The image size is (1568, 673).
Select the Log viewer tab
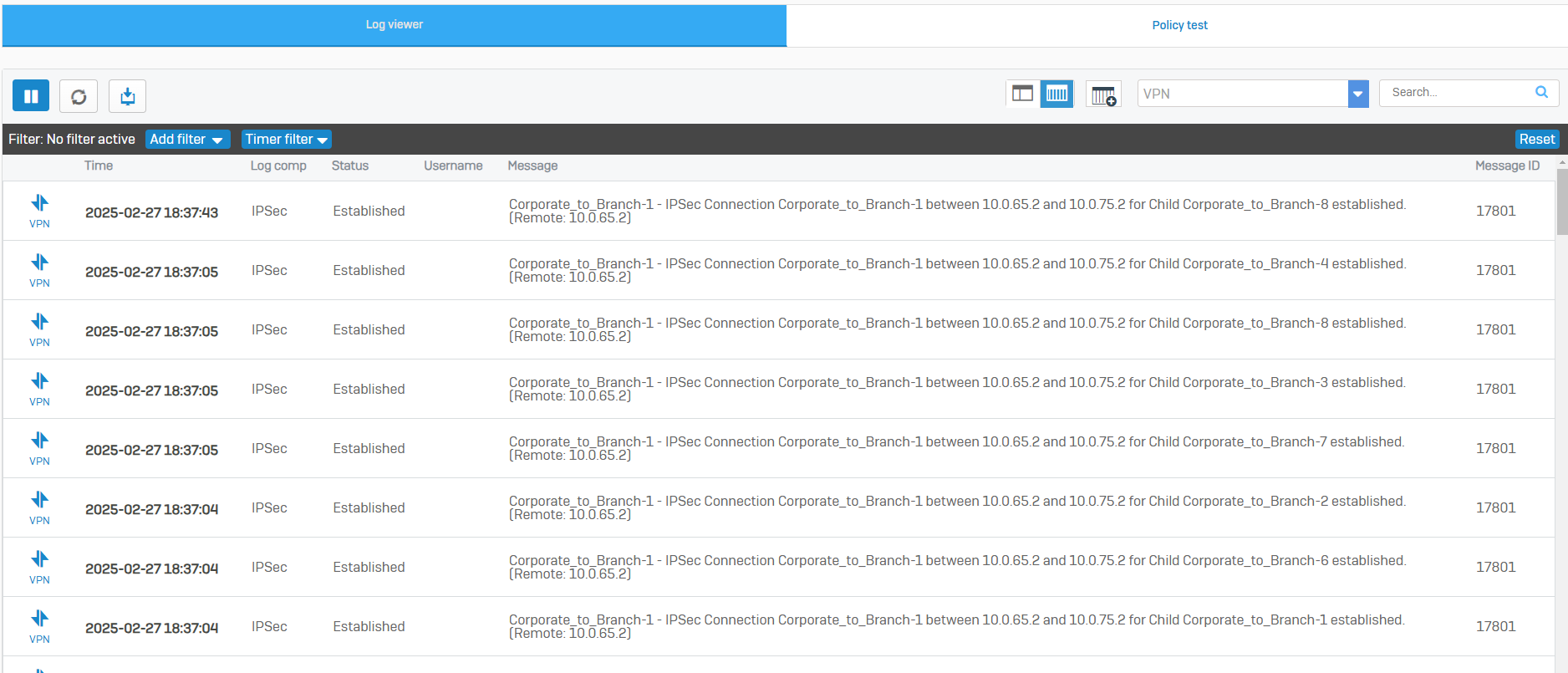pyautogui.click(x=395, y=25)
